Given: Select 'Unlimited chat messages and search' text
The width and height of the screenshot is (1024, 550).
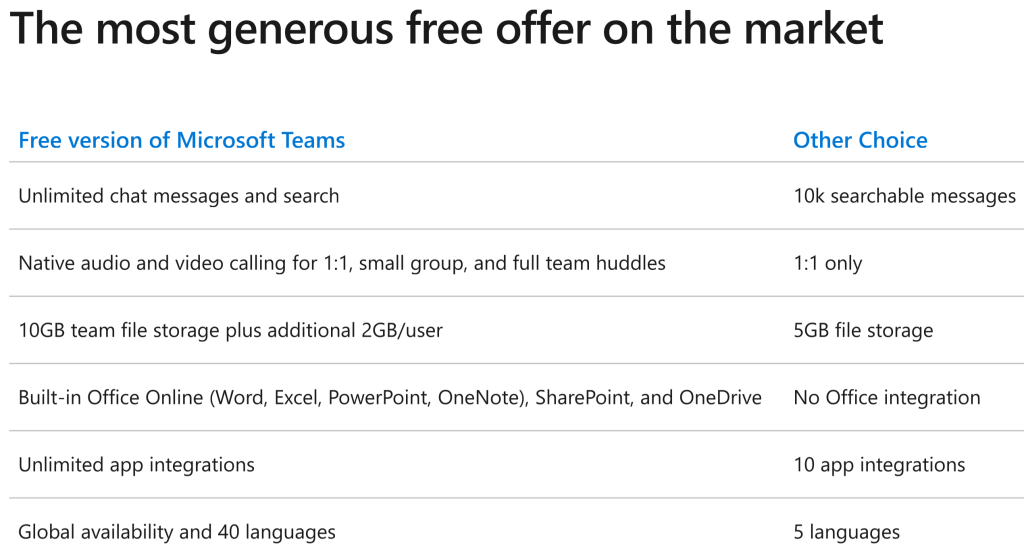Looking at the screenshot, I should (x=179, y=196).
